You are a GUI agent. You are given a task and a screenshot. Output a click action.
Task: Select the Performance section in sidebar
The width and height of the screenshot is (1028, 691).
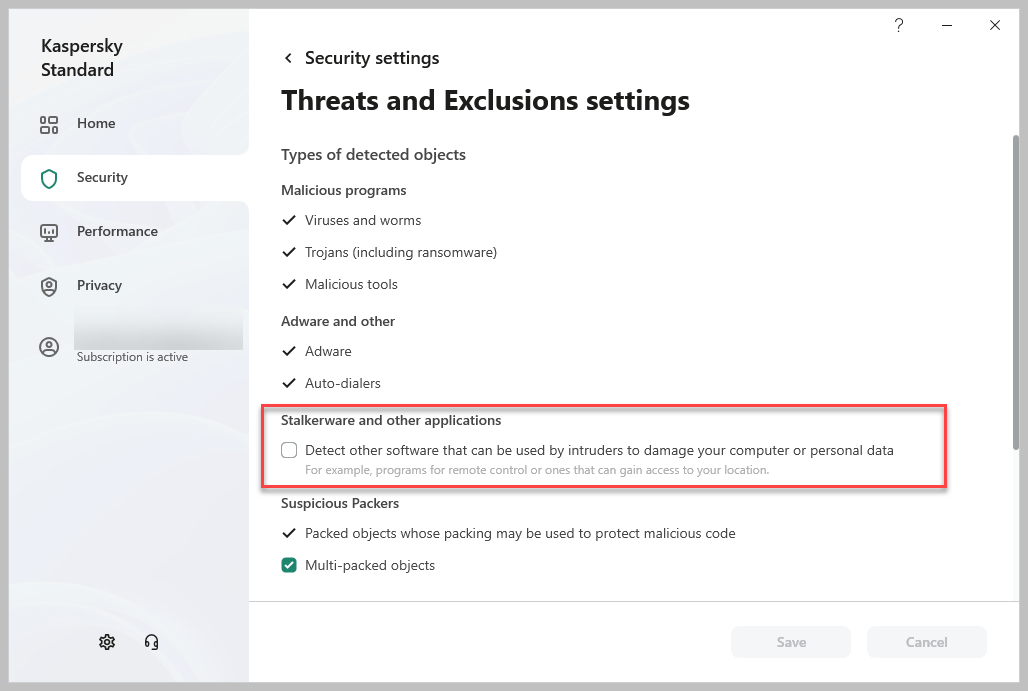click(117, 232)
